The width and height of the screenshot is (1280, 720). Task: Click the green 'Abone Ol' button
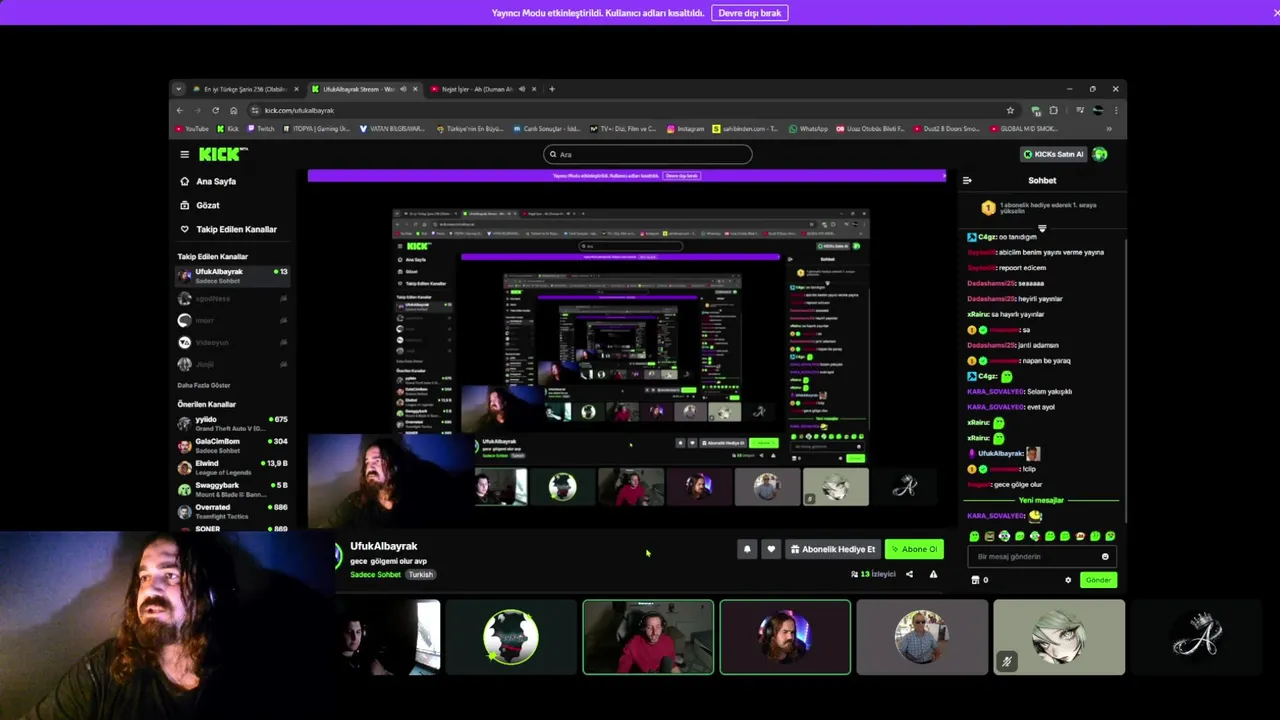coord(914,549)
